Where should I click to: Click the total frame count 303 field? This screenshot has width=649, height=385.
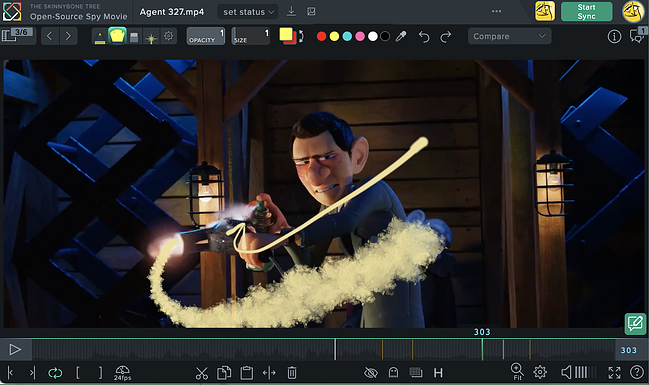pyautogui.click(x=628, y=350)
